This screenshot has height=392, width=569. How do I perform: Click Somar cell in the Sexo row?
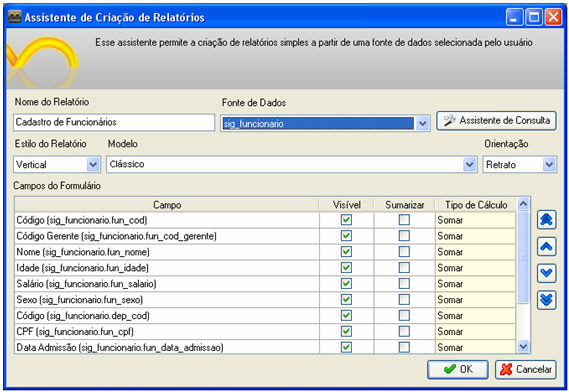pos(476,300)
